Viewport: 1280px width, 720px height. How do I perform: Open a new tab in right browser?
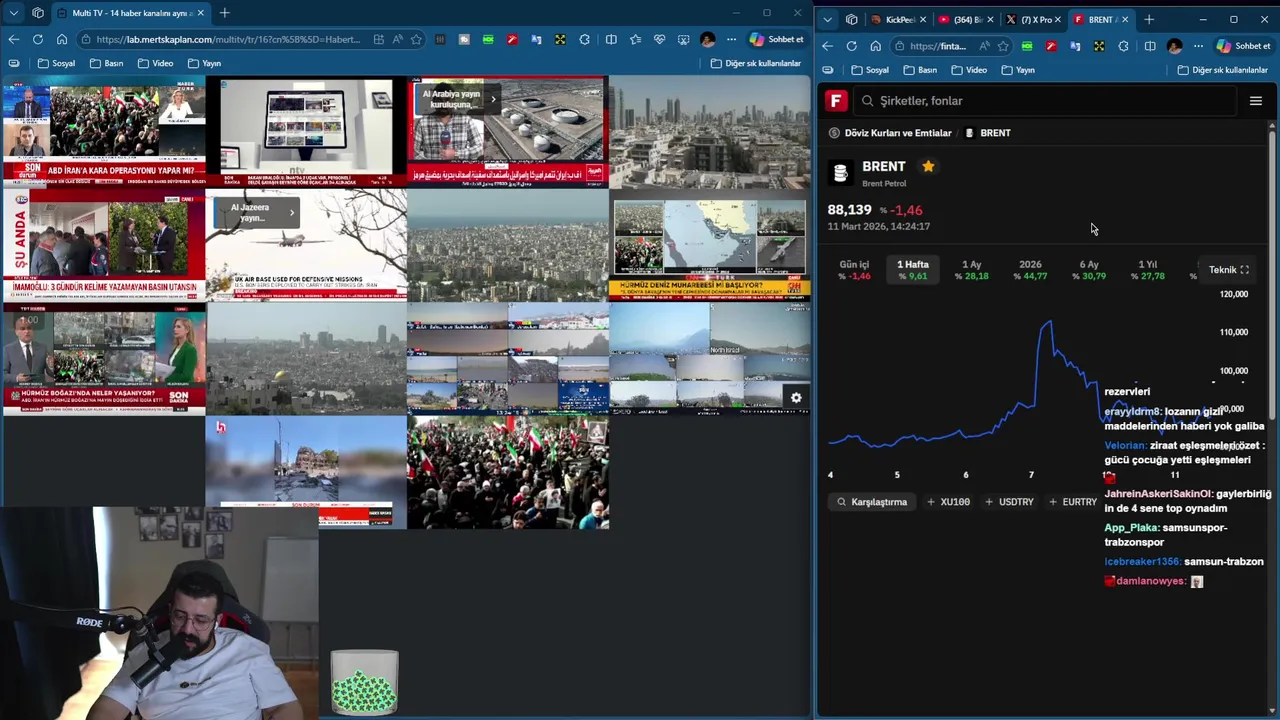pos(1149,19)
